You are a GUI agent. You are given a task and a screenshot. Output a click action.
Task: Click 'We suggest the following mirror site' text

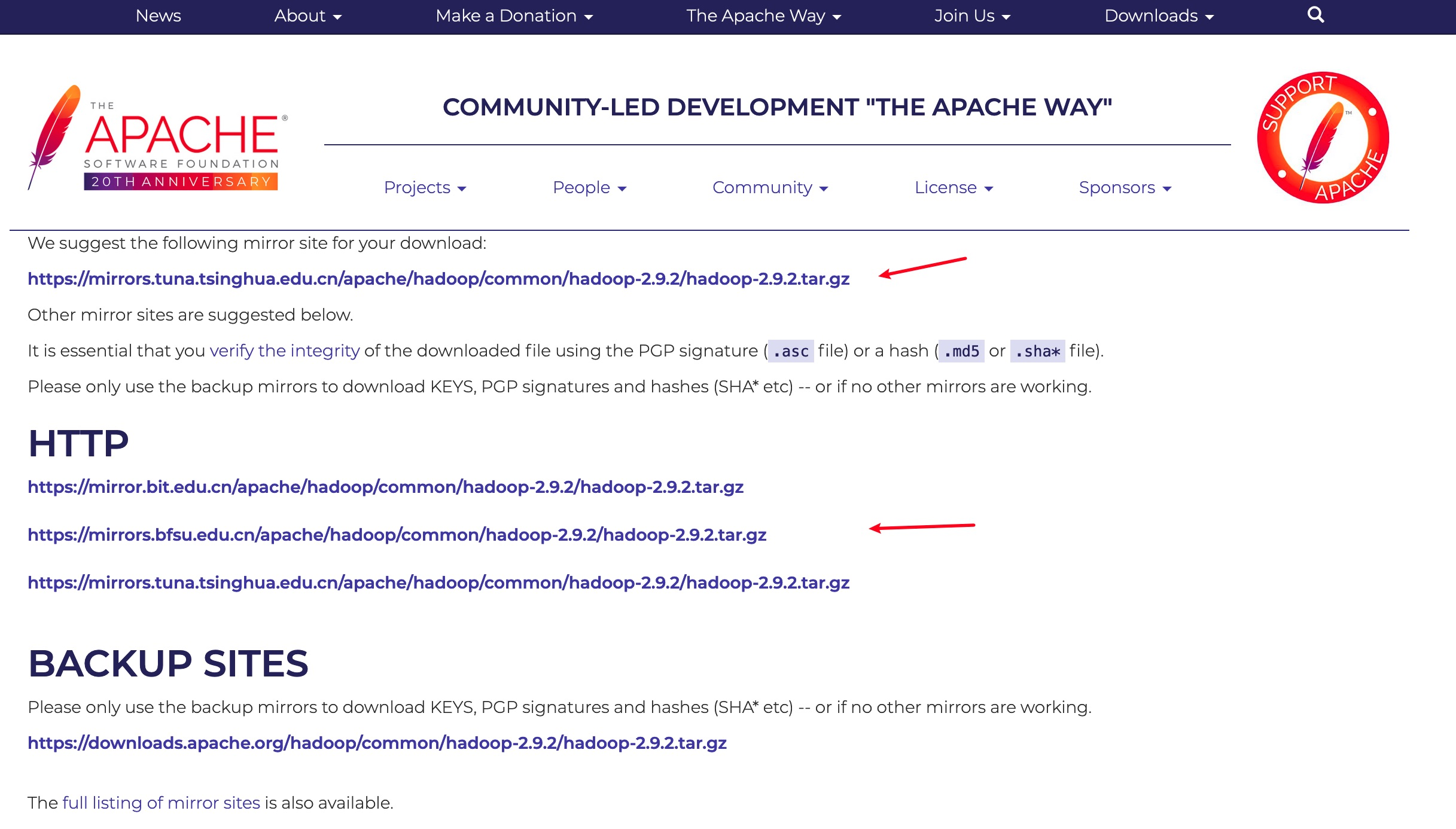257,243
